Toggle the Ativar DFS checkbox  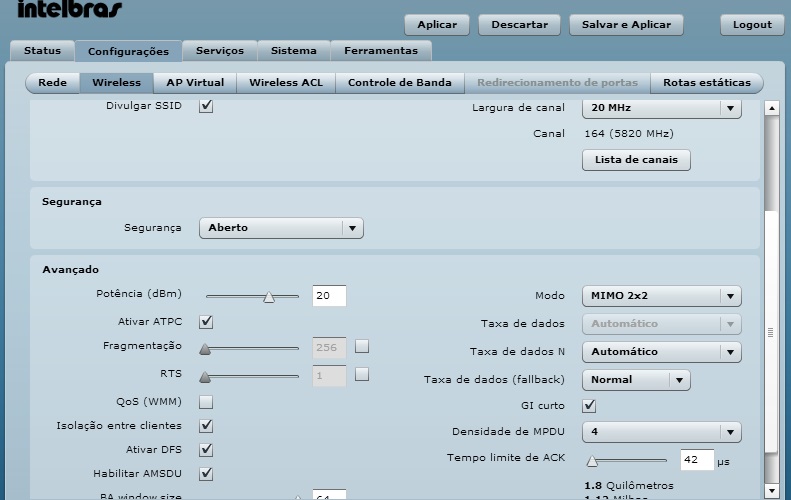[x=206, y=450]
